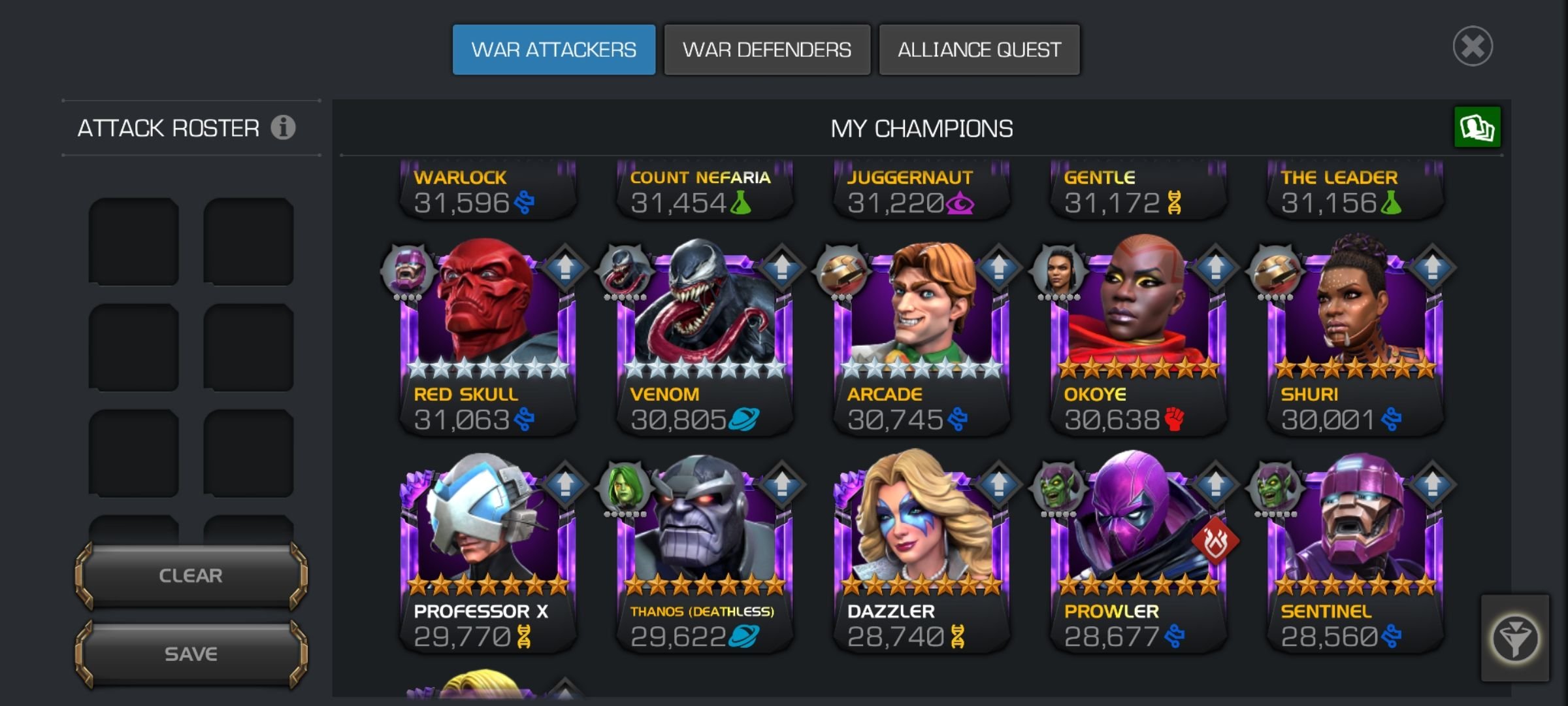
Task: Open the Attack Roster info icon
Action: coord(283,127)
